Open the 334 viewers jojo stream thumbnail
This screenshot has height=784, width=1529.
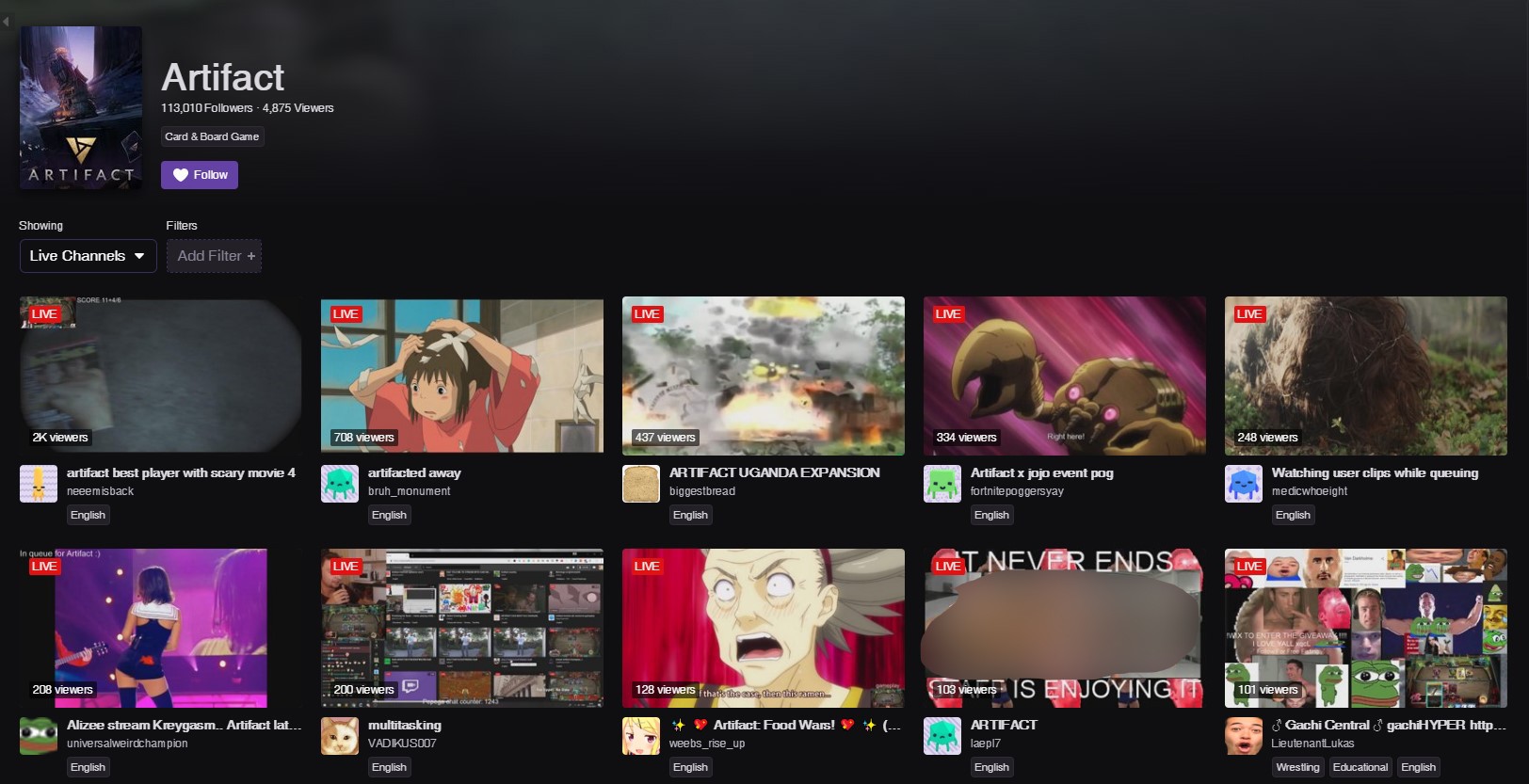1065,376
